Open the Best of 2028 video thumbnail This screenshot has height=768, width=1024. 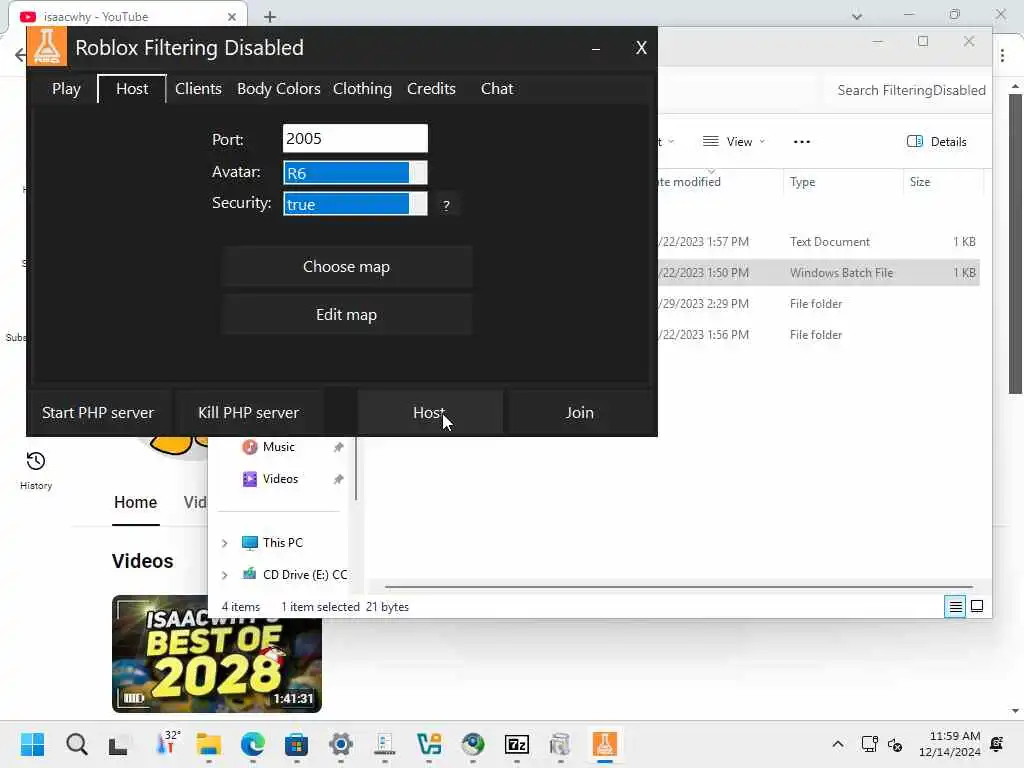(x=217, y=654)
